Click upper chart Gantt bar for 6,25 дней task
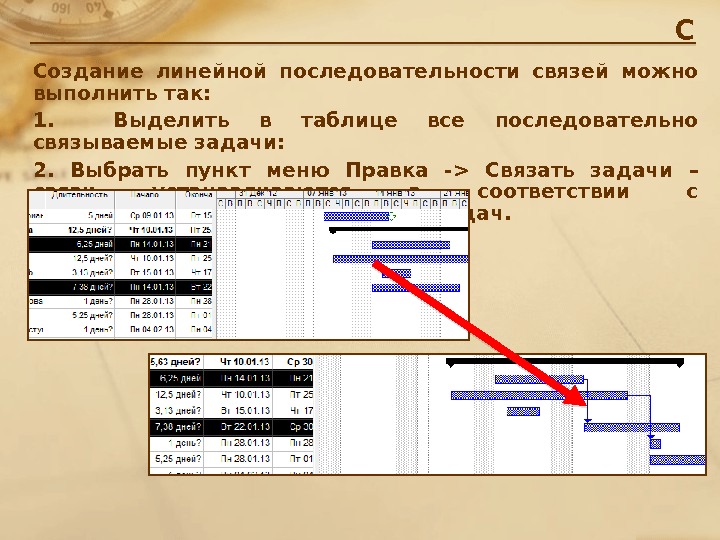The width and height of the screenshot is (720, 540). [411, 245]
